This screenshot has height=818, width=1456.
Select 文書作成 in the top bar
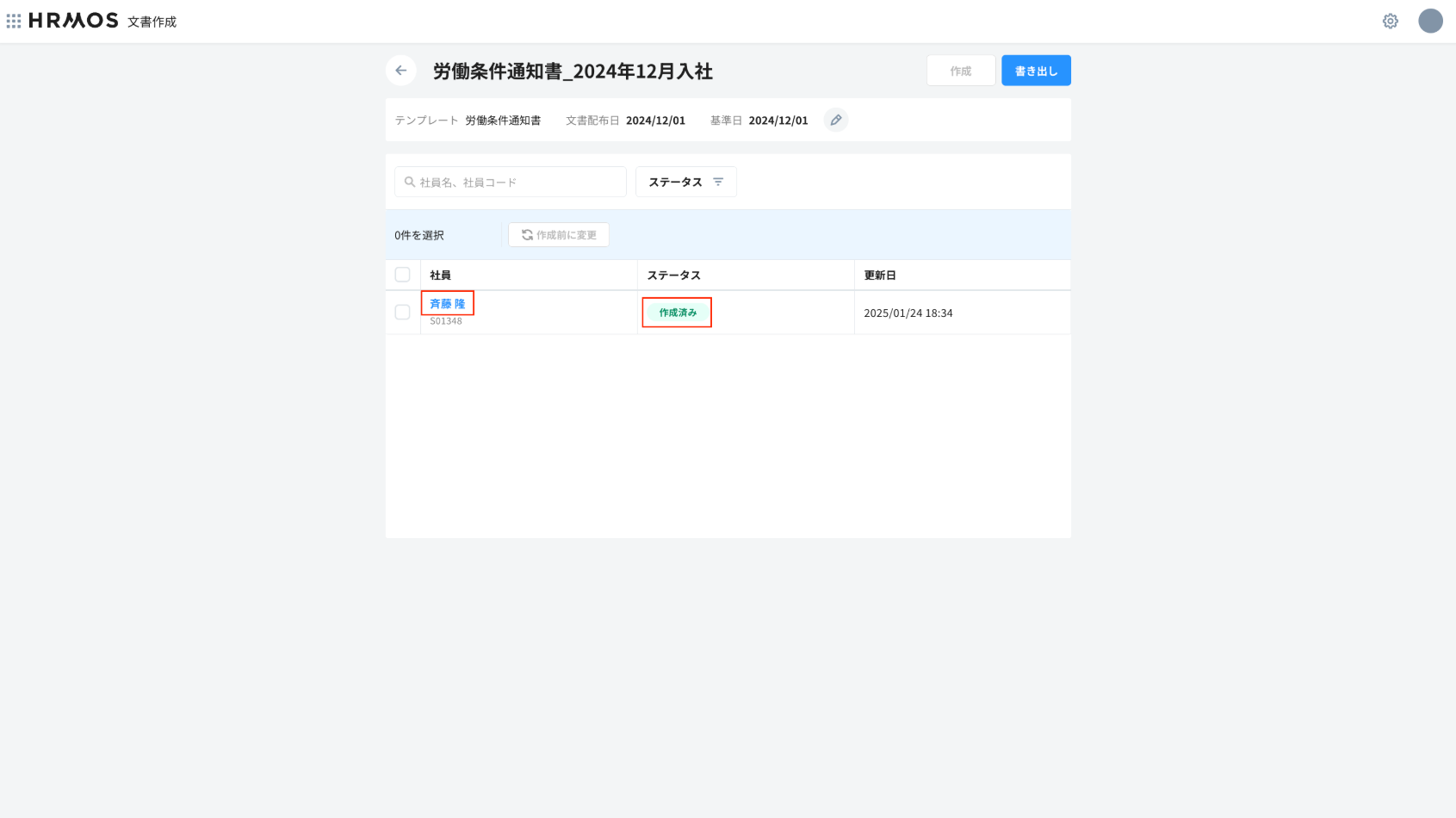point(152,22)
